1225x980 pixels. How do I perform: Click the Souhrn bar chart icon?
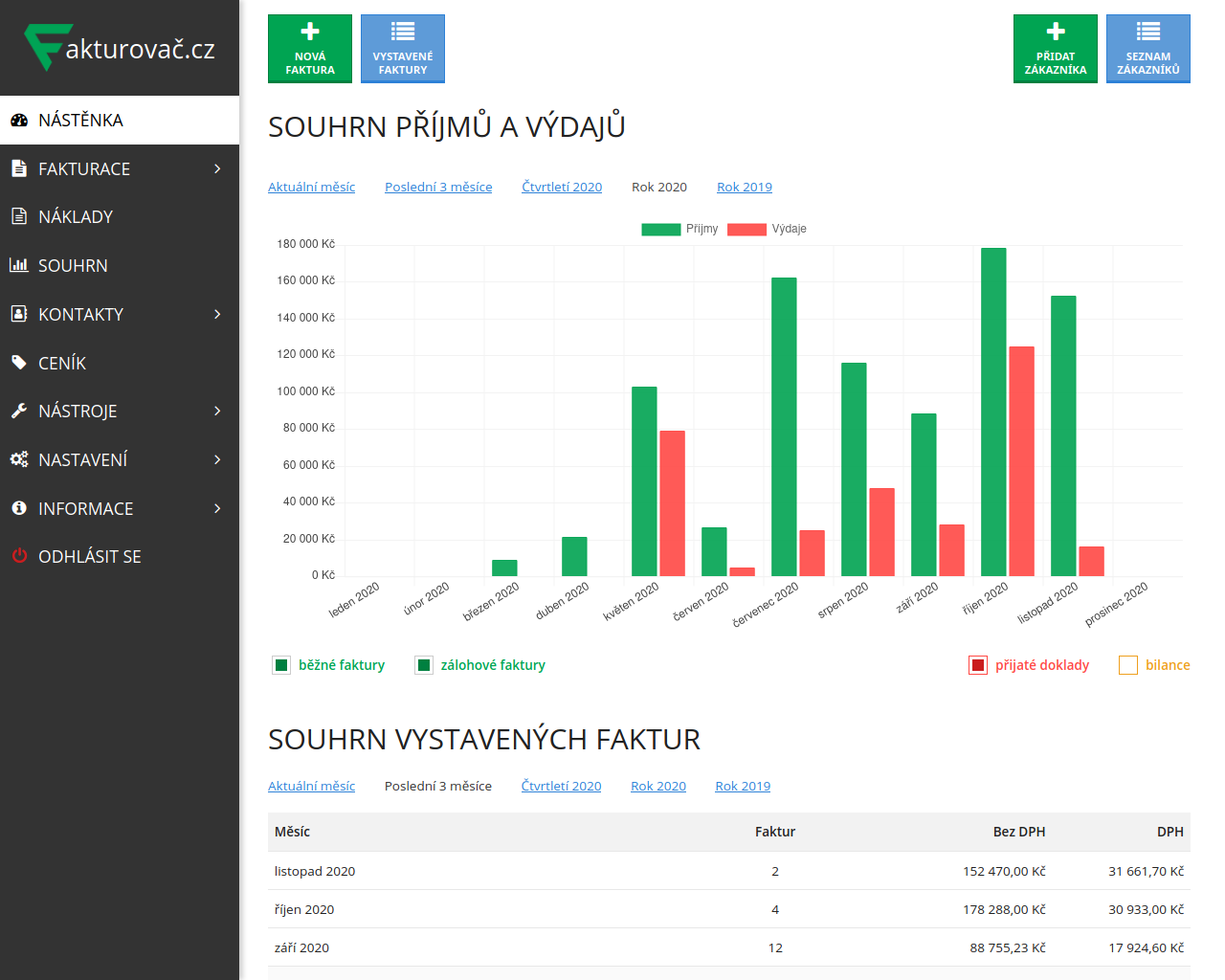18,265
